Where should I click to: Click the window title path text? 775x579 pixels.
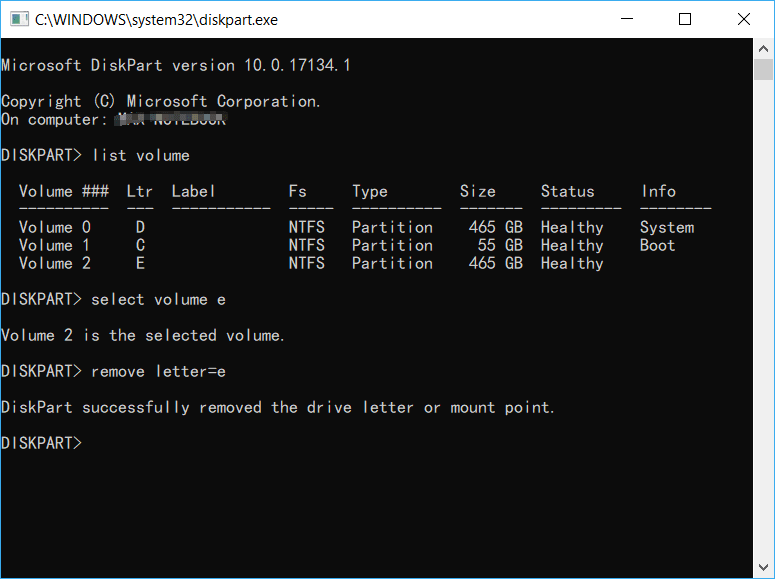pos(157,19)
